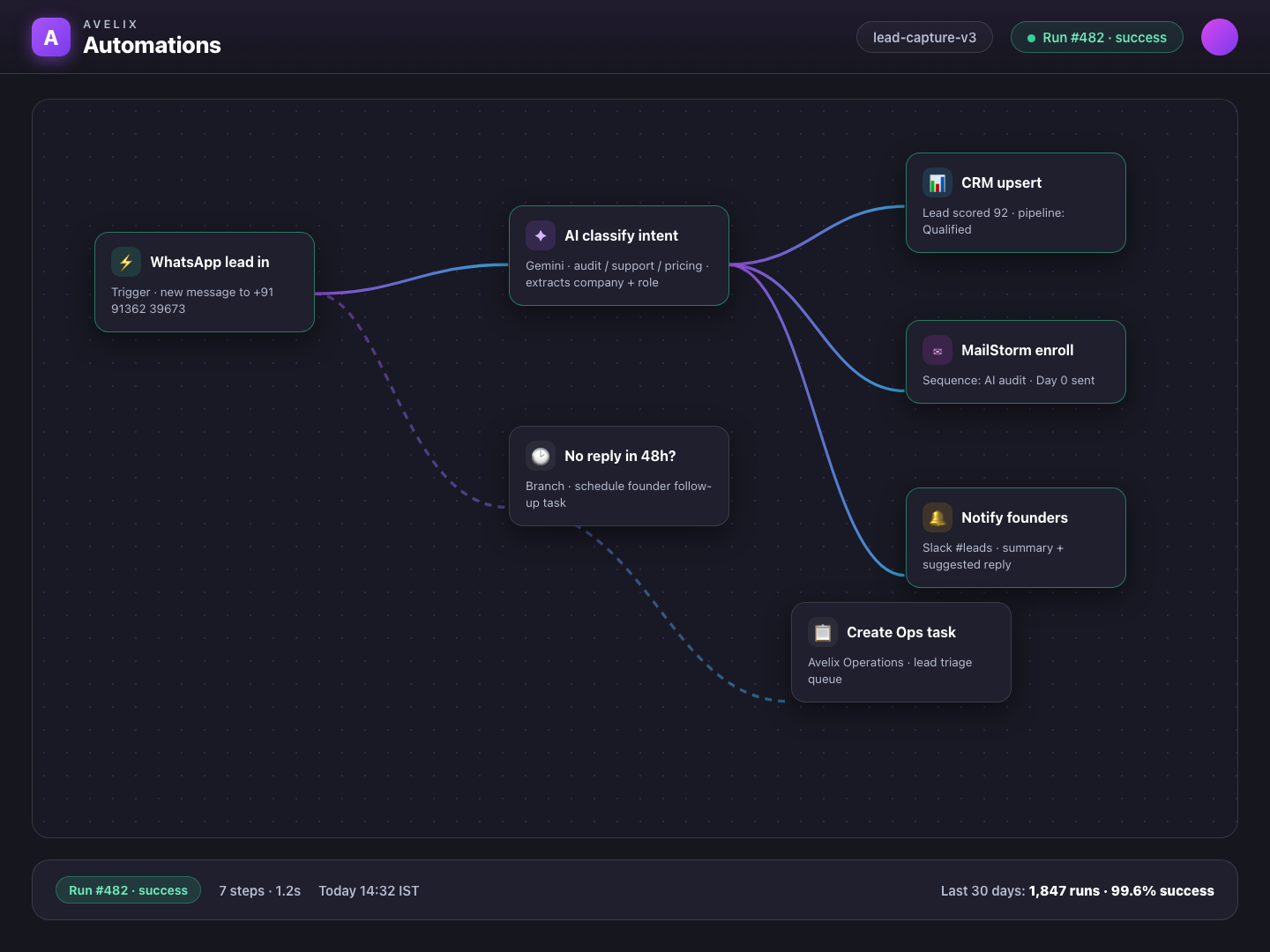Click "Sequence: AI audit · Day 0 sent" text
Image resolution: width=1270 pixels, height=952 pixels.
[1008, 380]
